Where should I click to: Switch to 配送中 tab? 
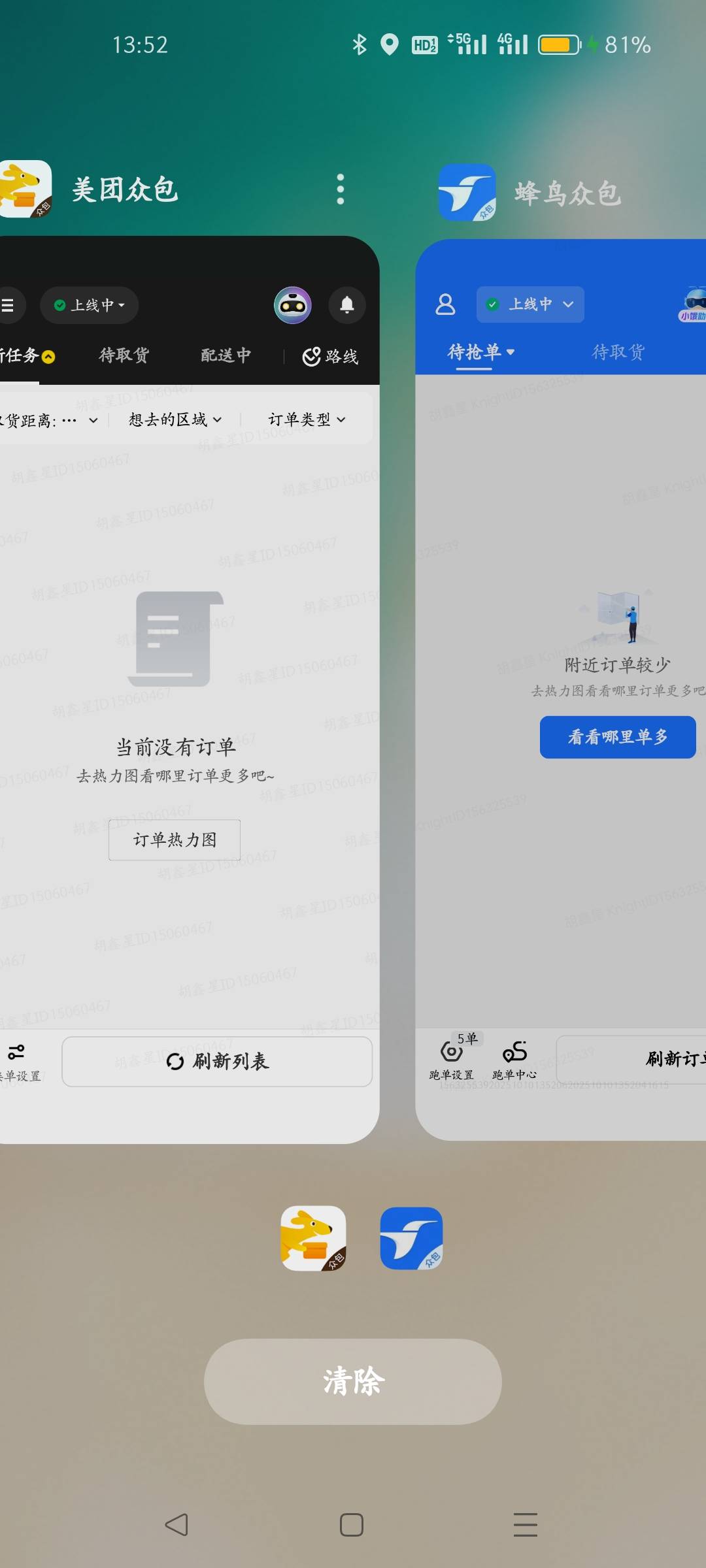coord(226,355)
